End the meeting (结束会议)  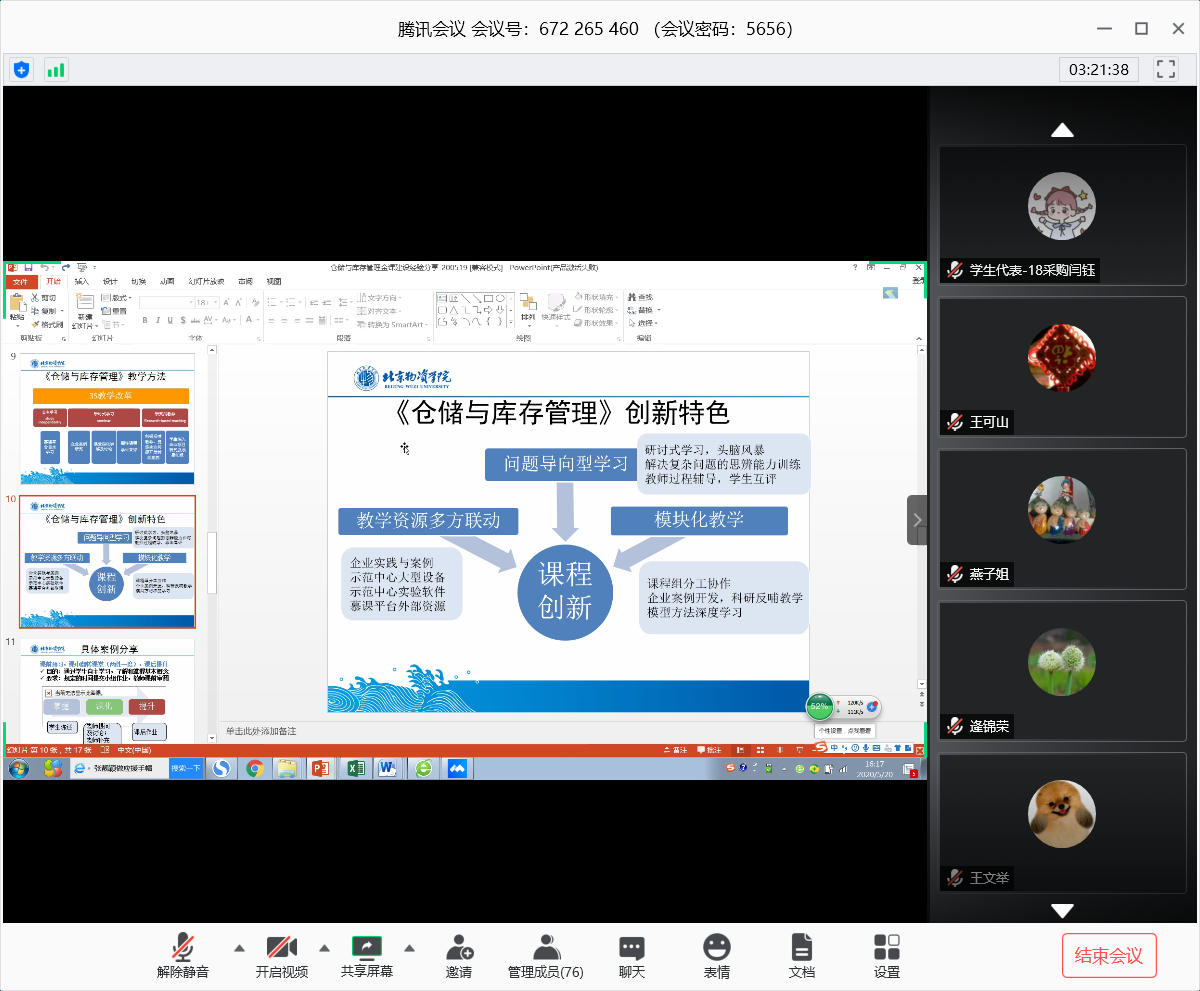[x=1108, y=955]
